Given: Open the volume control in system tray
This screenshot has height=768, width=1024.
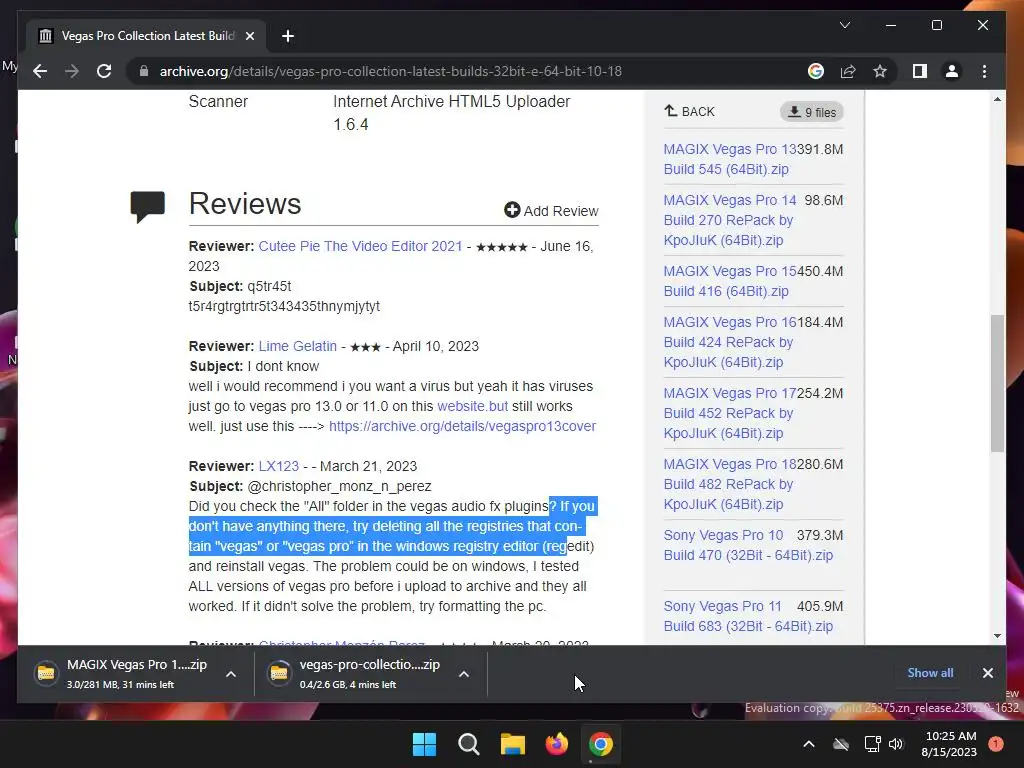Looking at the screenshot, I should tap(896, 744).
